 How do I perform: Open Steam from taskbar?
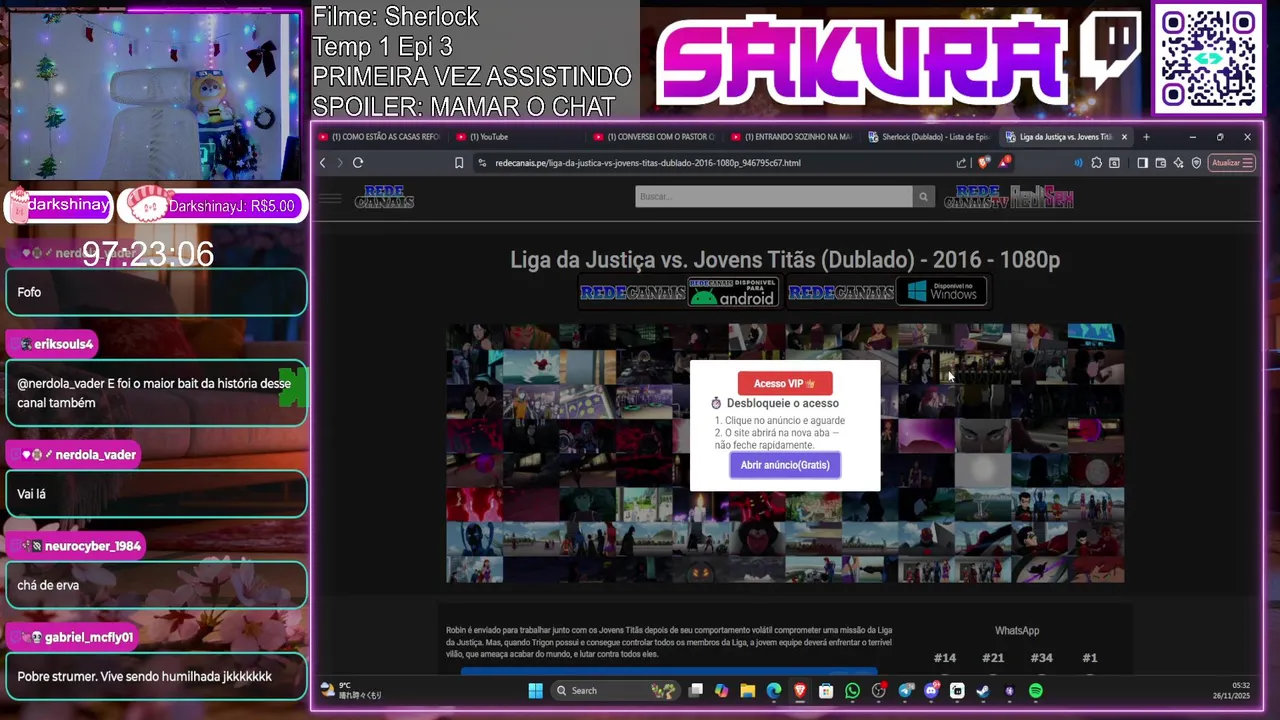983,691
